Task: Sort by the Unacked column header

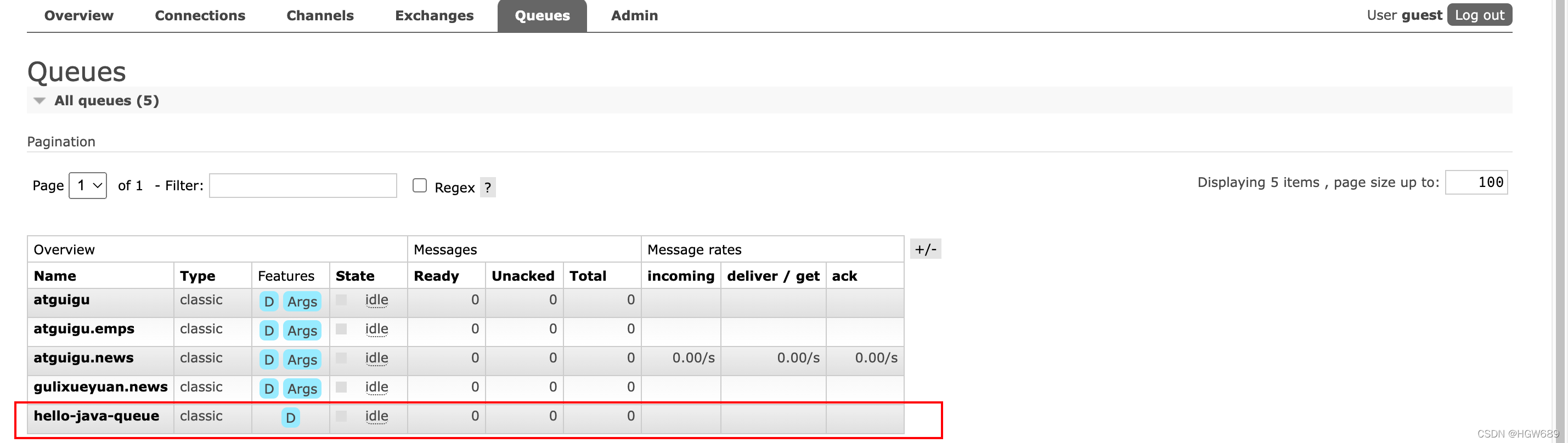Action: pyautogui.click(x=523, y=276)
